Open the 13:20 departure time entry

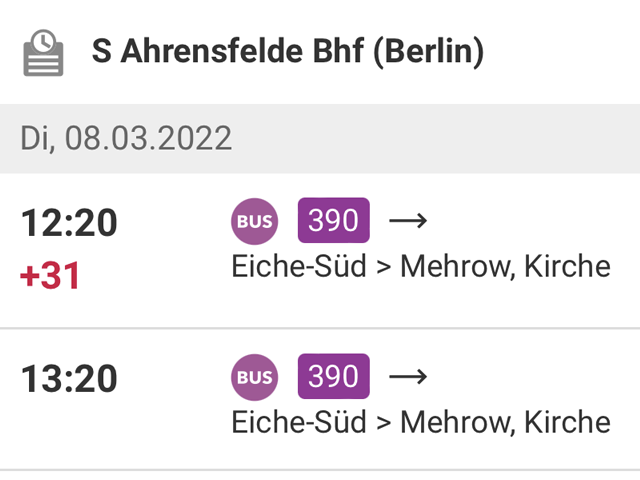click(69, 379)
